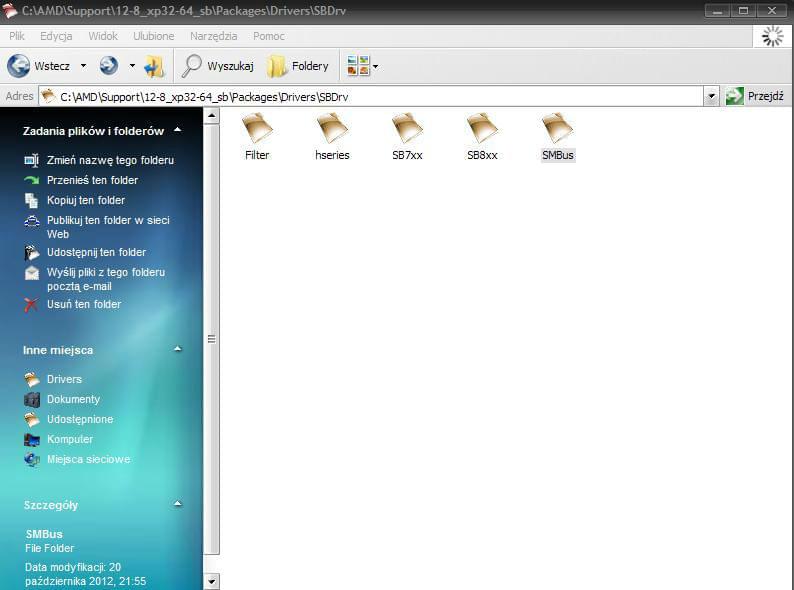Click the Przejdź go button
The width and height of the screenshot is (794, 590).
pos(755,96)
